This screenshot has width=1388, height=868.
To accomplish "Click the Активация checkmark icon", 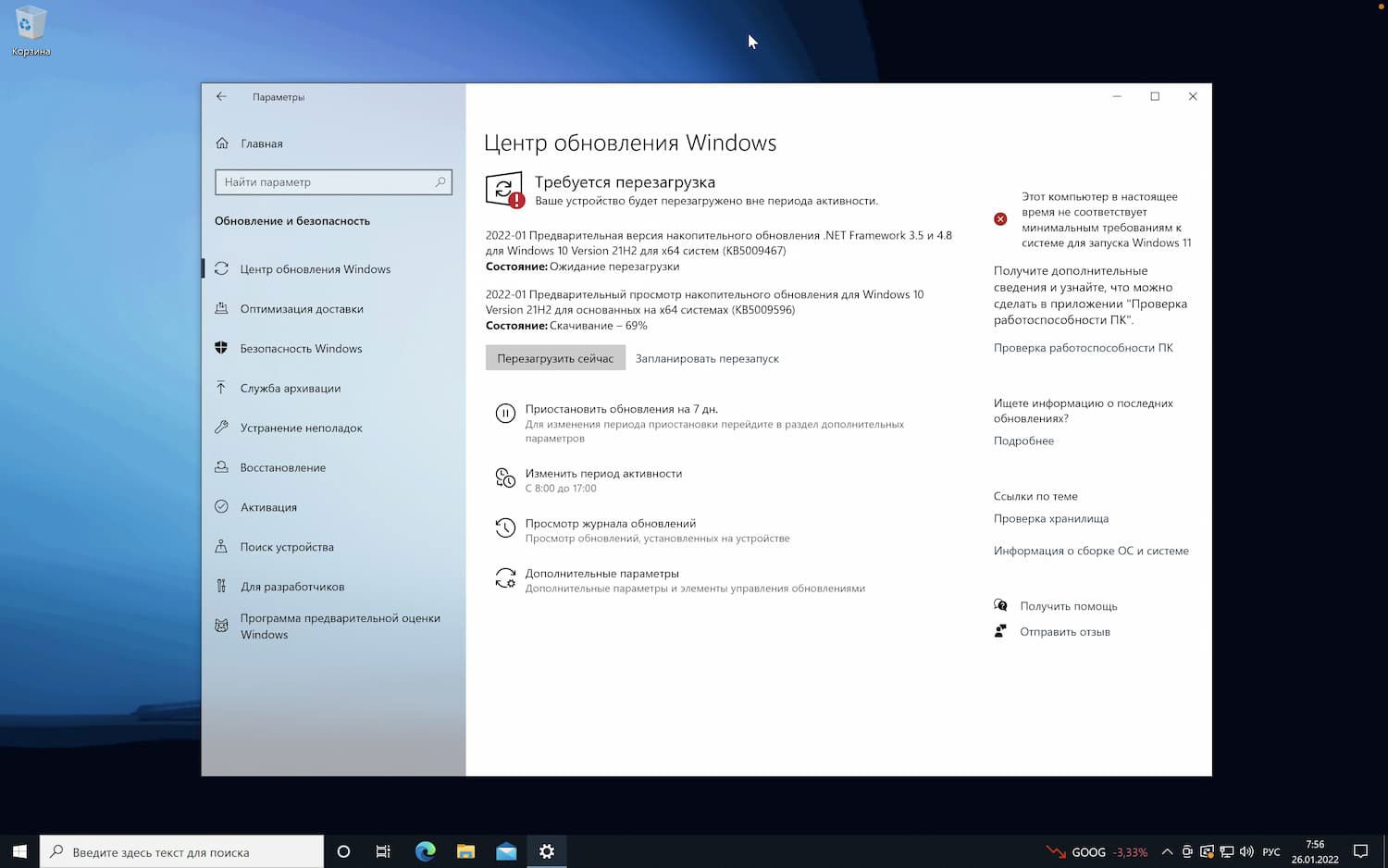I will point(221,507).
